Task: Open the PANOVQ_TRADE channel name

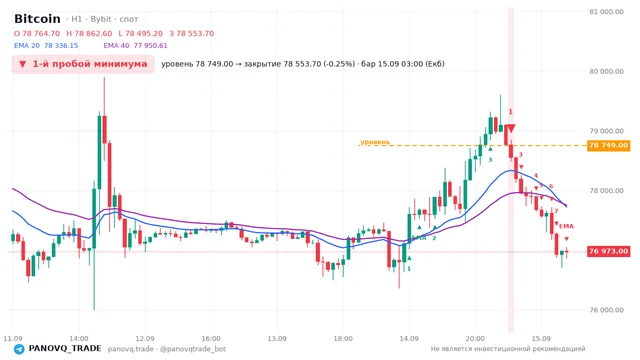Action: coord(65,349)
